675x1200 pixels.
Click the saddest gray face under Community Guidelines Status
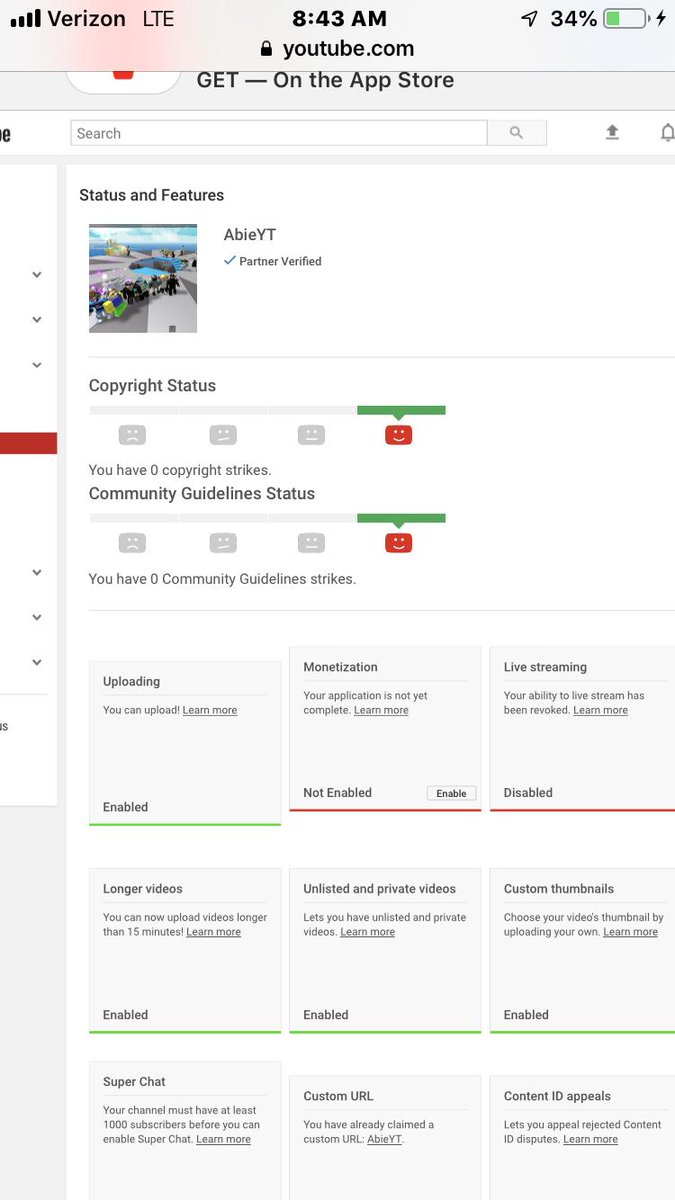point(132,543)
